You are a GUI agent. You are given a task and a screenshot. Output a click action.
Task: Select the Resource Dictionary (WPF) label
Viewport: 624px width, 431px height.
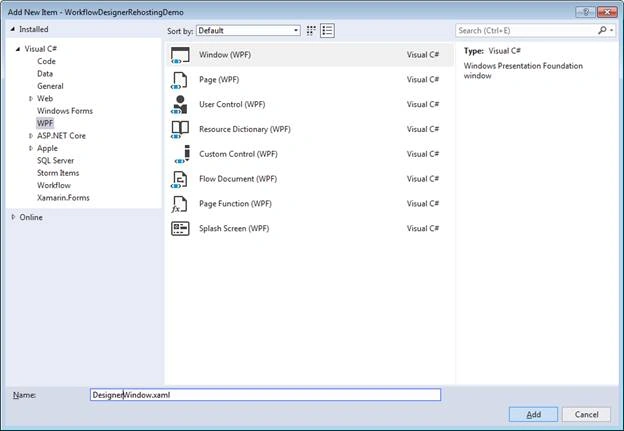(245, 129)
